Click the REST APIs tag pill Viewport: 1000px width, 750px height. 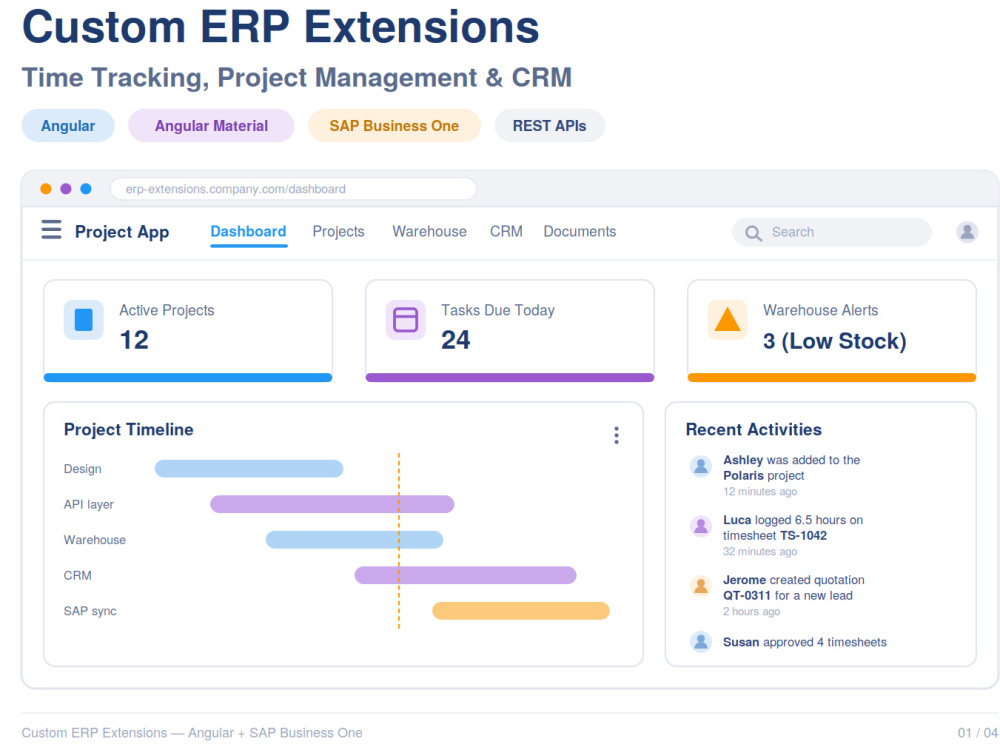[x=549, y=126]
